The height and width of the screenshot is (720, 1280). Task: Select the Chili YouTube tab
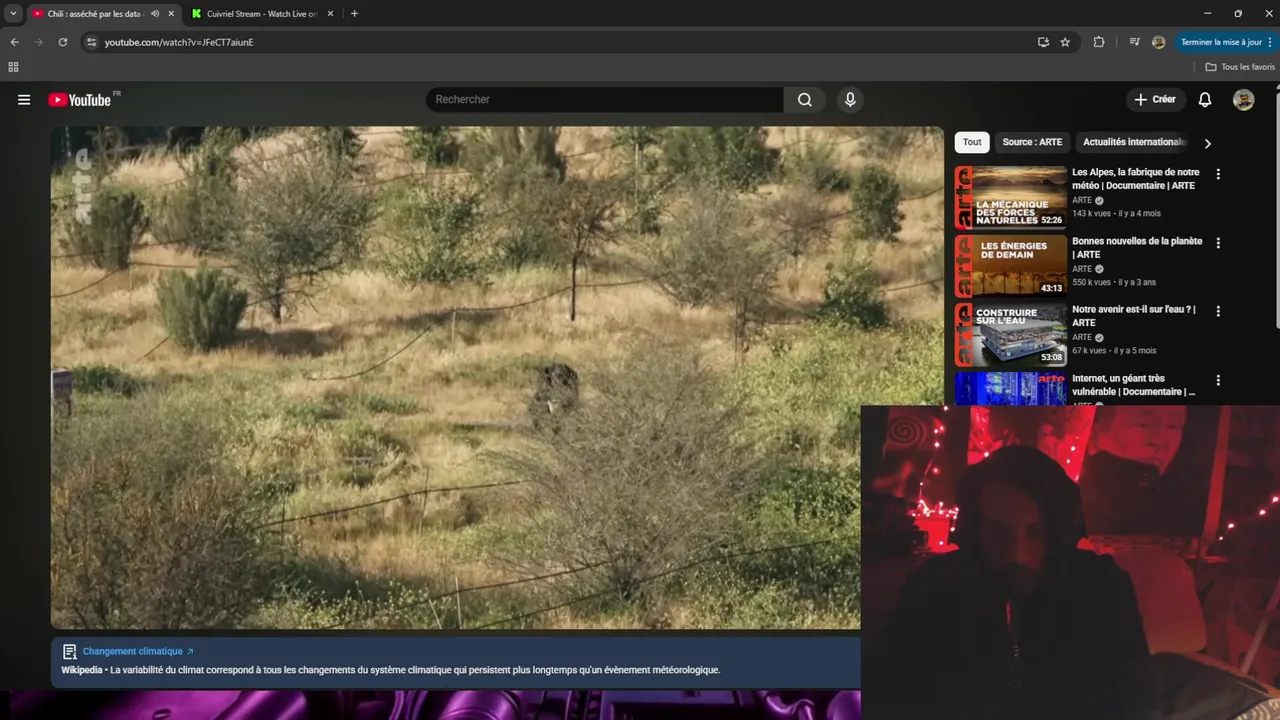94,14
